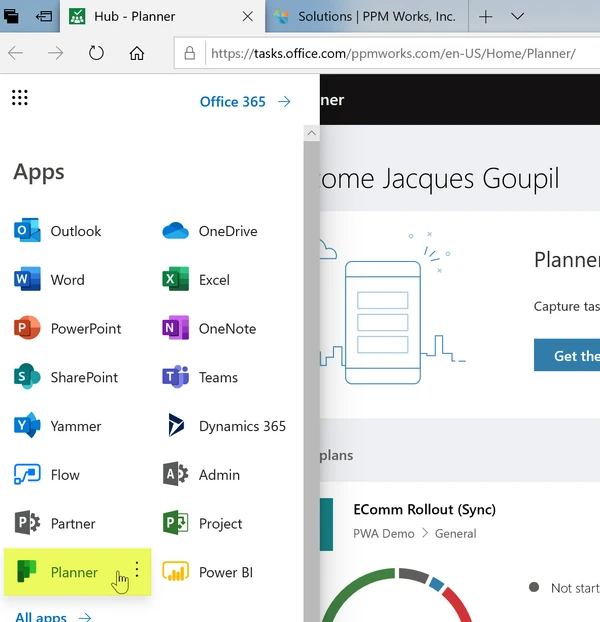Open General channel breadcrumb
The width and height of the screenshot is (600, 622).
pyautogui.click(x=455, y=534)
